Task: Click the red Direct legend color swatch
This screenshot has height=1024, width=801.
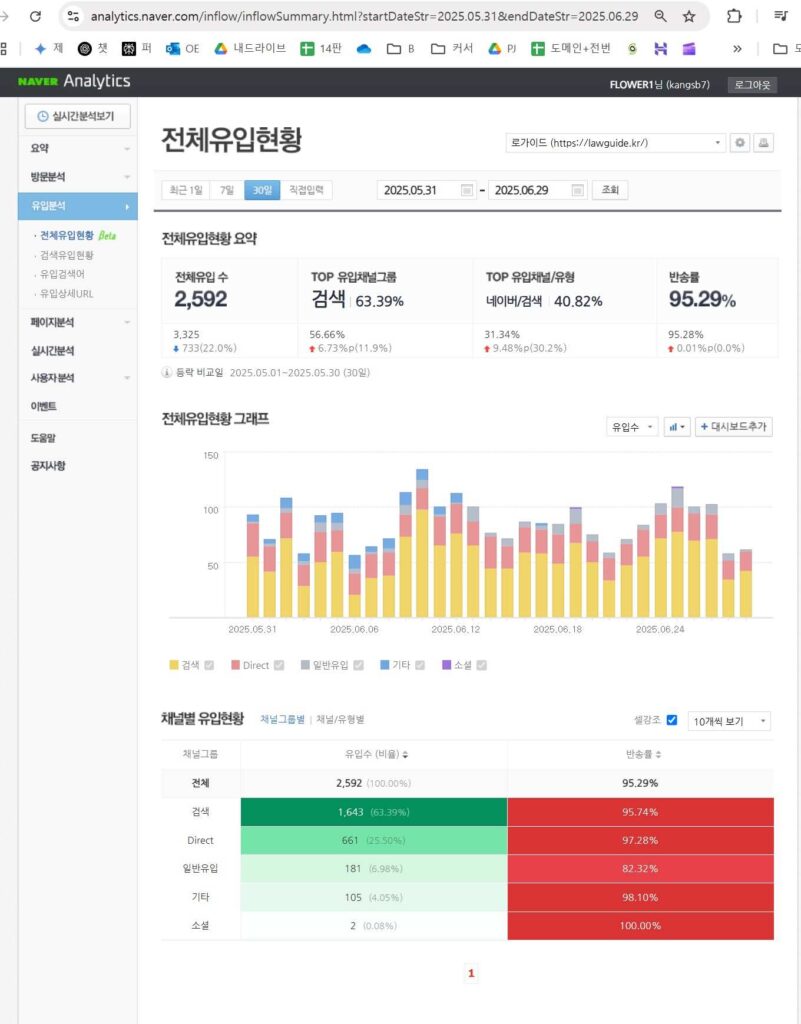Action: click(235, 665)
